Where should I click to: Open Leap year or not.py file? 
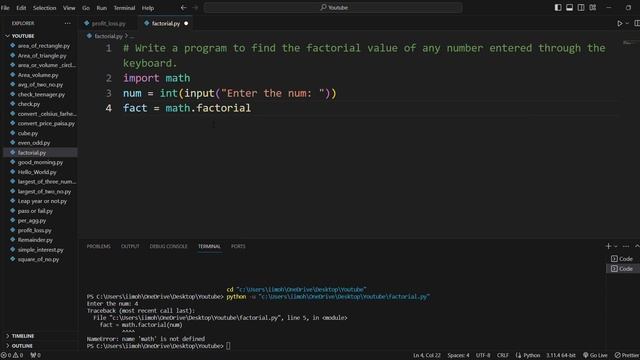tap(42, 201)
